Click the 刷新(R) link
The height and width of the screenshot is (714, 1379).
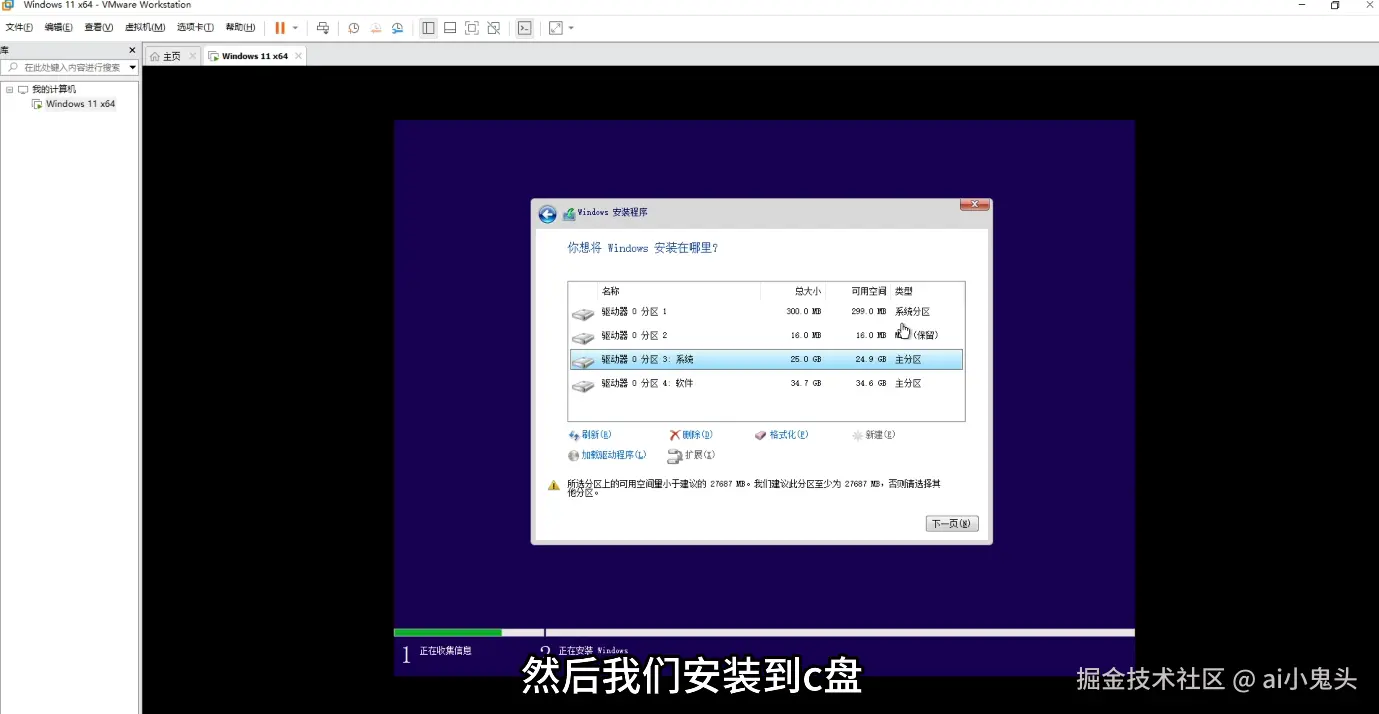(x=590, y=435)
